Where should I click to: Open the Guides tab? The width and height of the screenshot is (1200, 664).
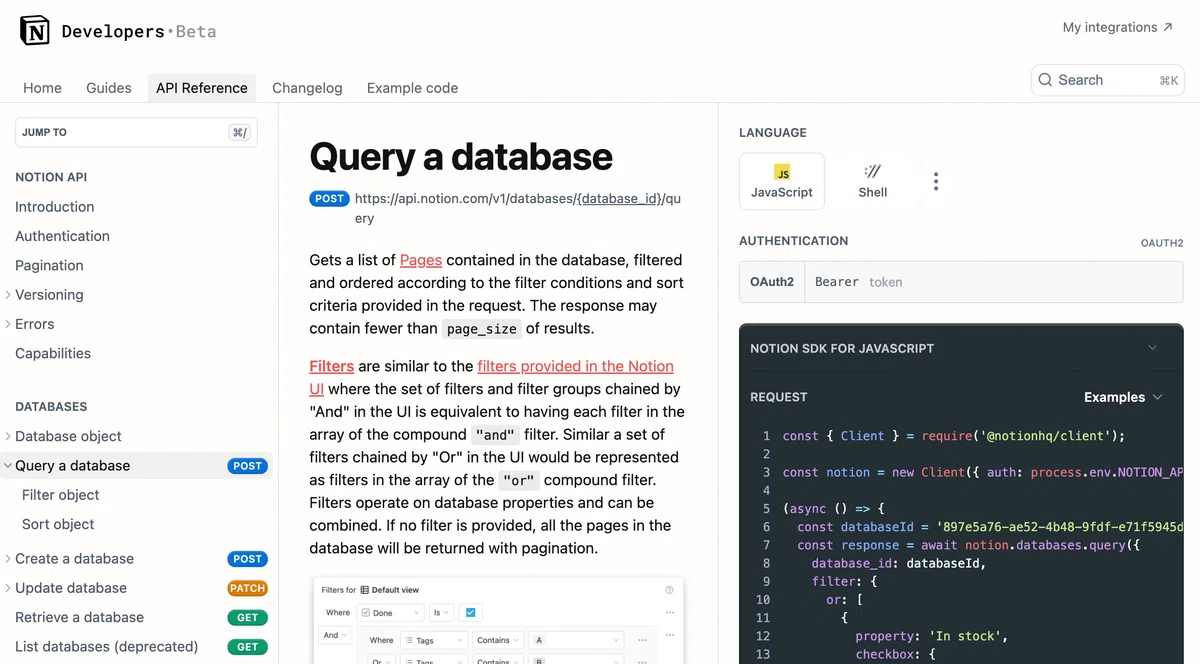(x=109, y=88)
